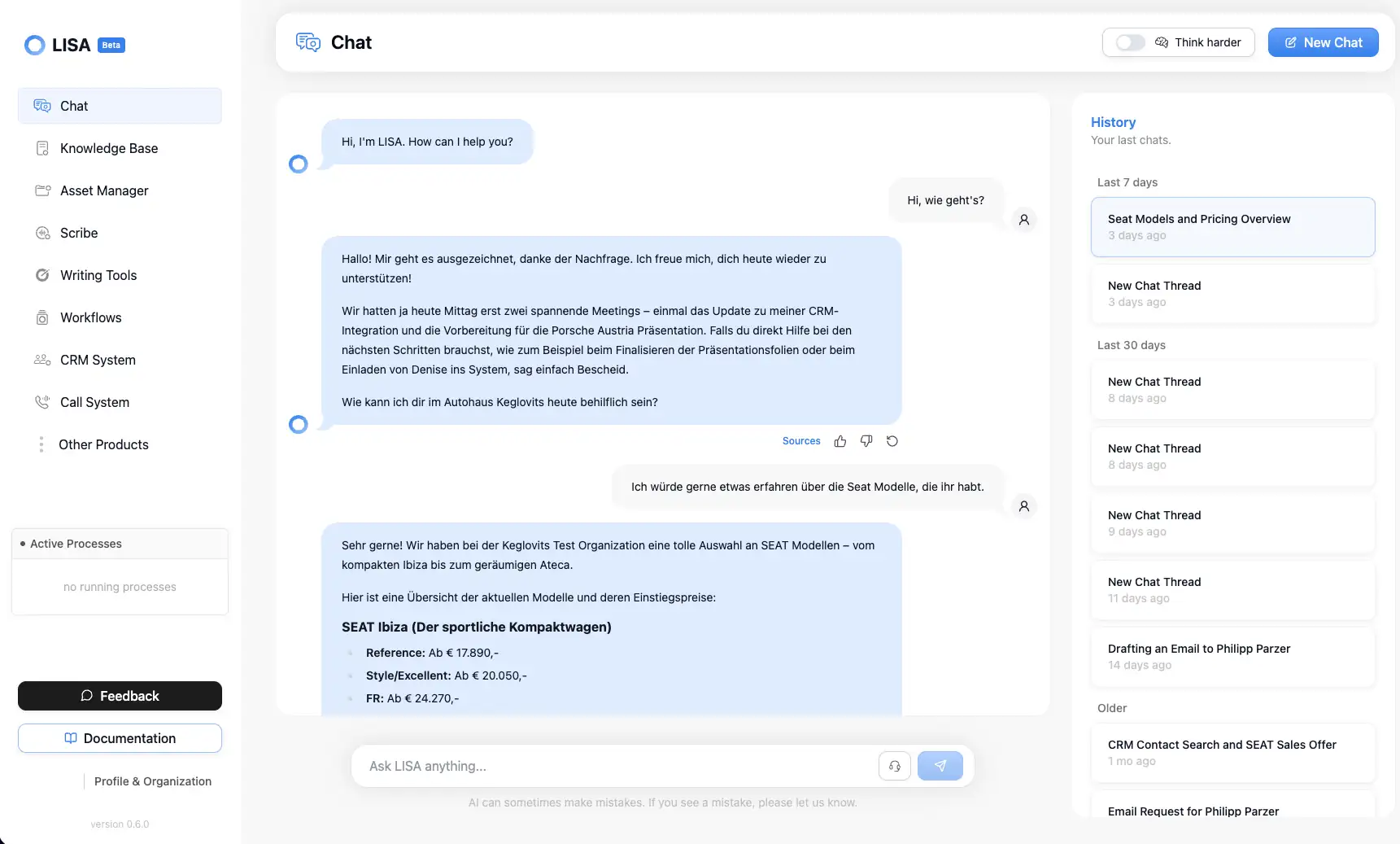Open the Asset Manager
The width and height of the screenshot is (1400, 844).
(104, 190)
